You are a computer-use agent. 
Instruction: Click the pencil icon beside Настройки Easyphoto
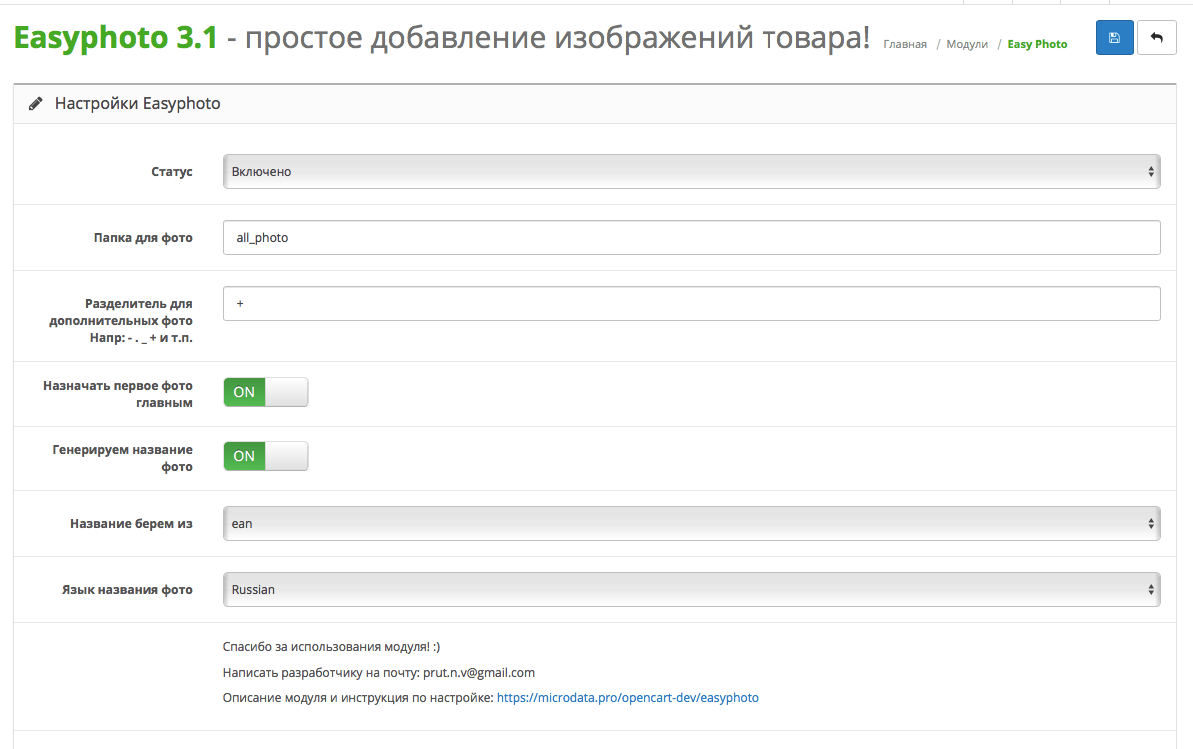pos(36,104)
